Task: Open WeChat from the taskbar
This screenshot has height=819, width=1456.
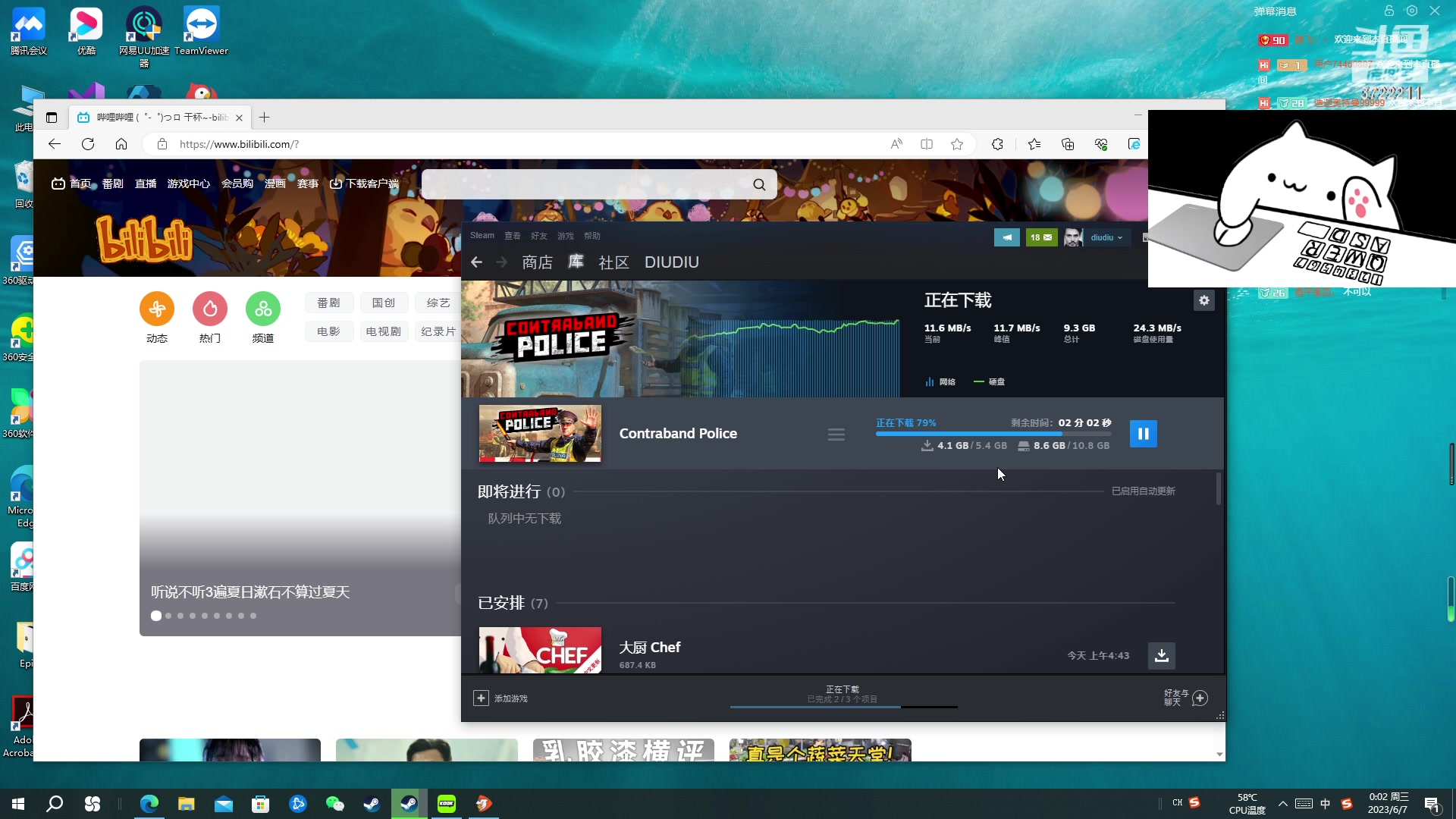Action: pyautogui.click(x=334, y=804)
